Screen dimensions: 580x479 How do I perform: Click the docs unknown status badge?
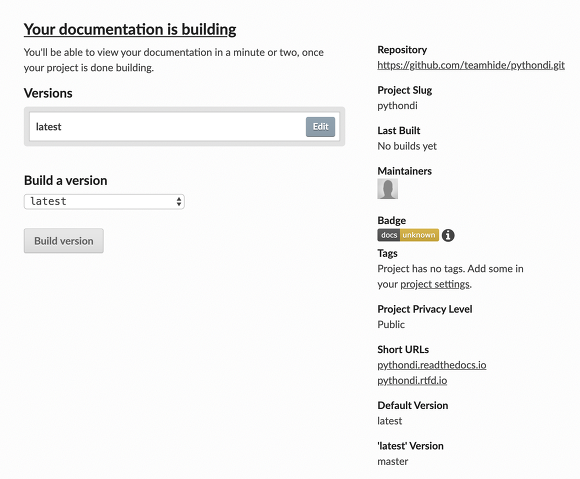pos(408,235)
